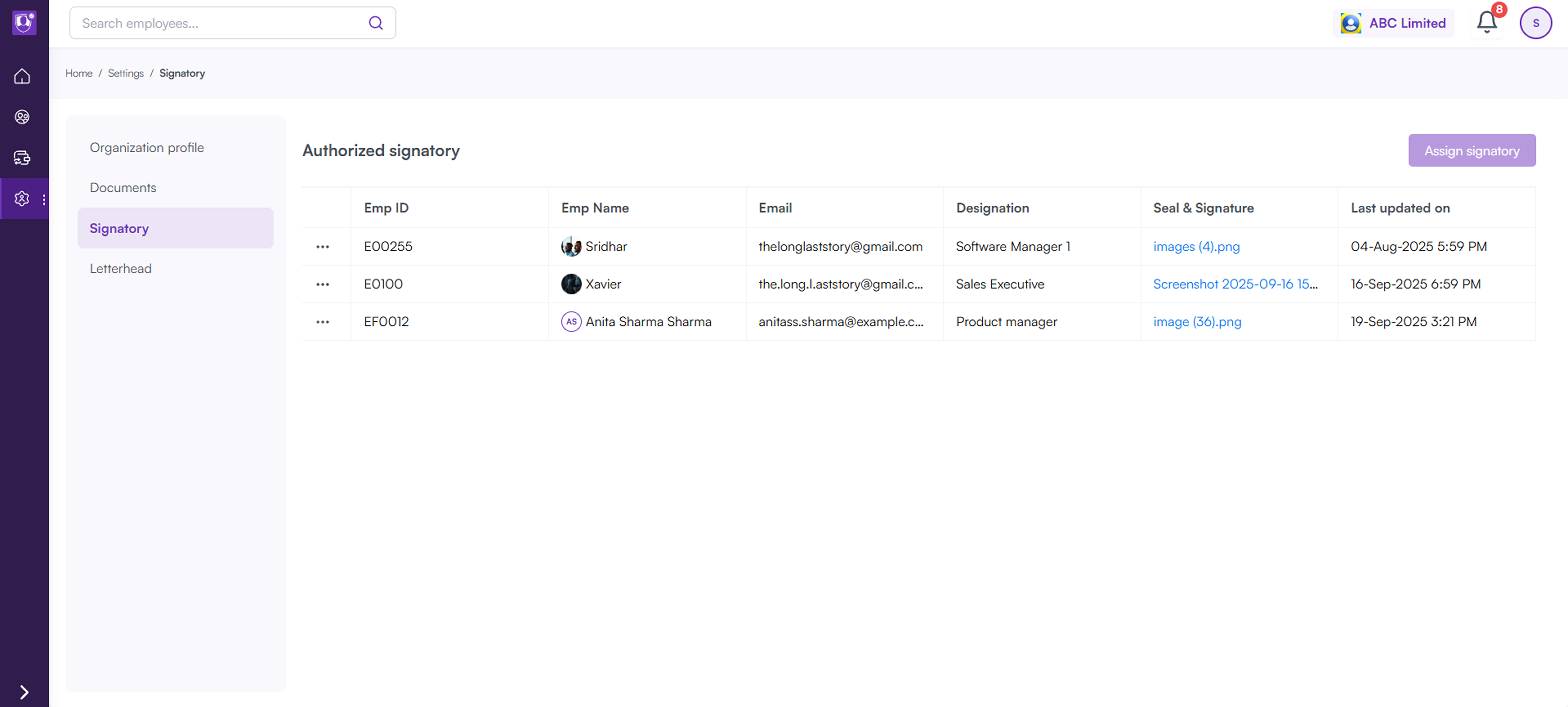Image resolution: width=1568 pixels, height=707 pixels.
Task: Open the notifications bell with 8 alerts
Action: [x=1486, y=23]
